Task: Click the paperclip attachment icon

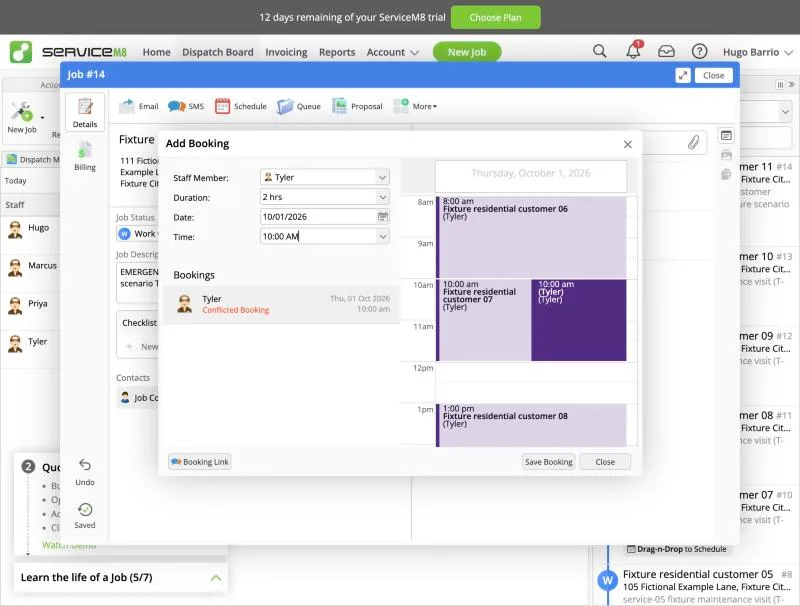Action: click(693, 142)
